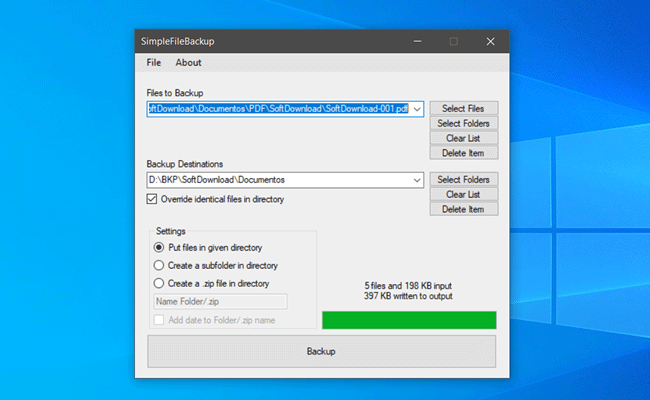The width and height of the screenshot is (650, 400).
Task: Click the SimpleFileBackup title bar text
Action: [x=177, y=41]
